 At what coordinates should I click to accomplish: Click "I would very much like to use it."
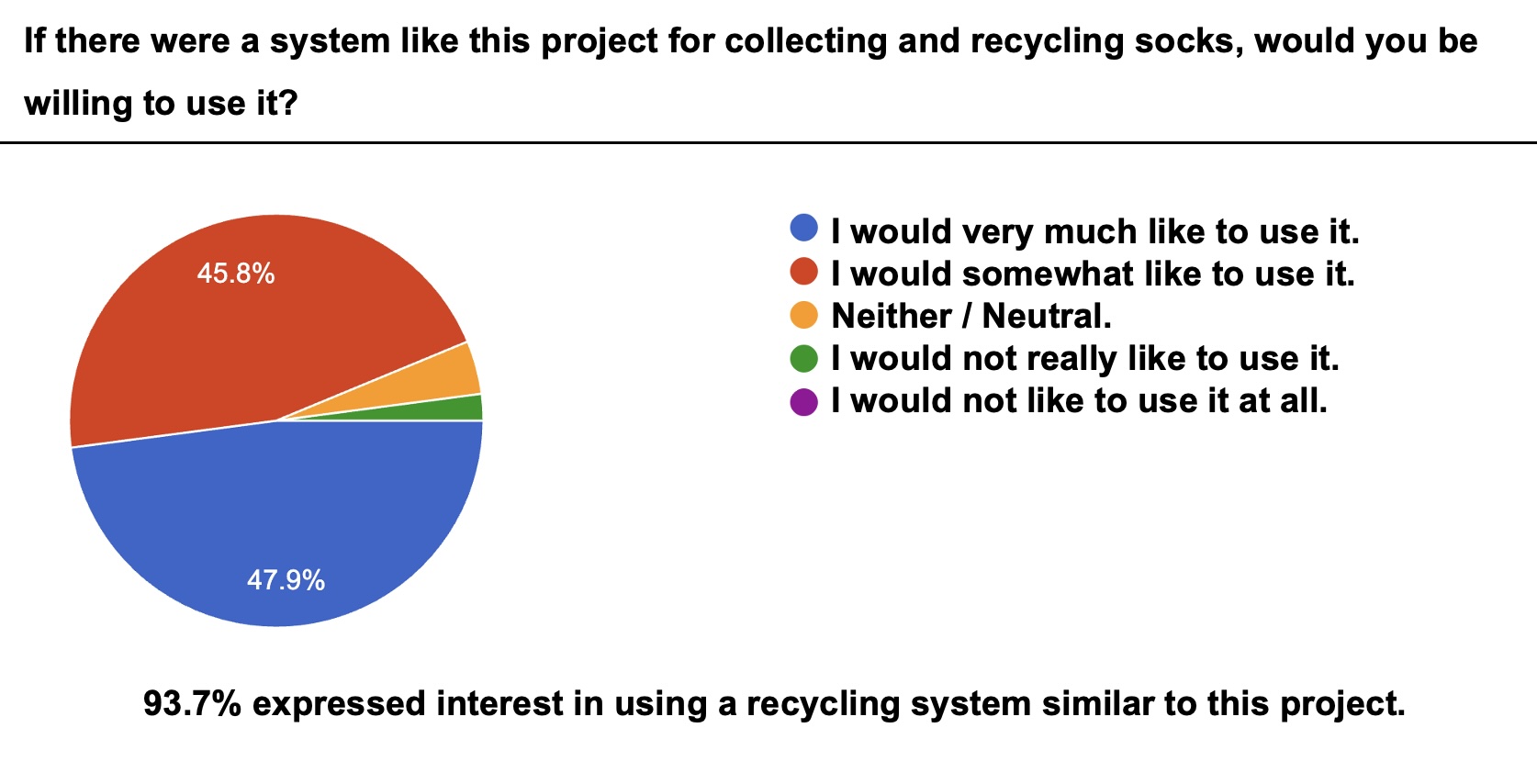(1094, 231)
